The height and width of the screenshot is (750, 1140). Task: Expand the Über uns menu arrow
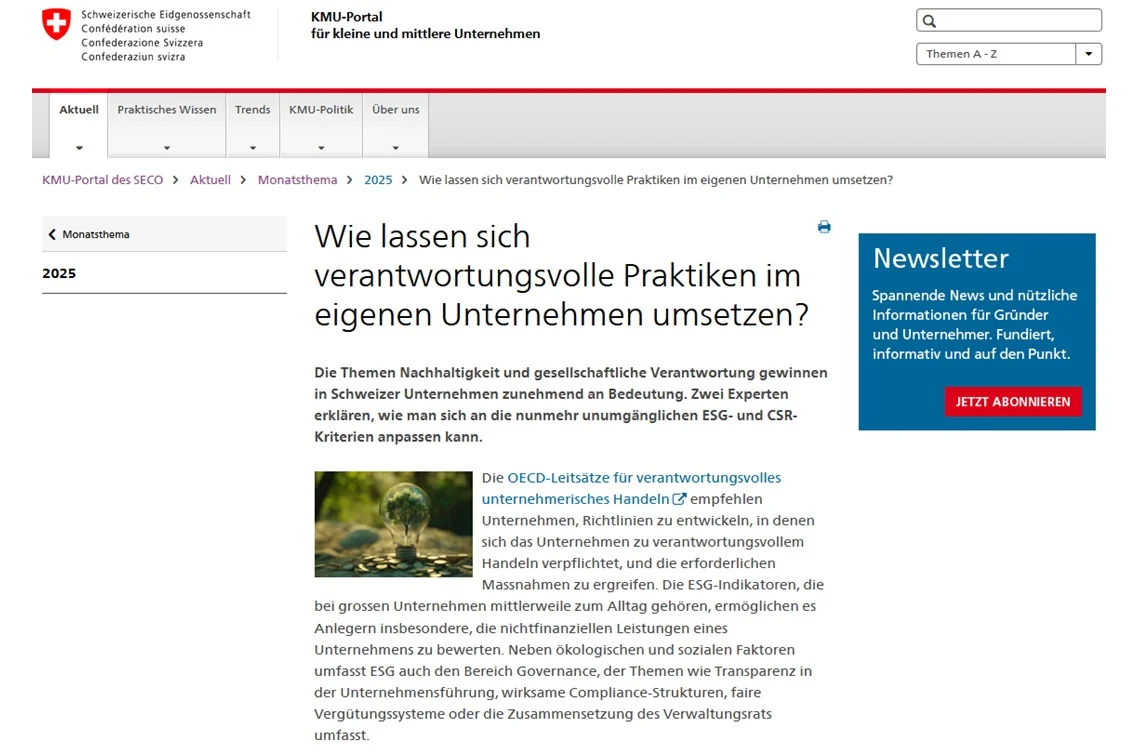point(396,148)
